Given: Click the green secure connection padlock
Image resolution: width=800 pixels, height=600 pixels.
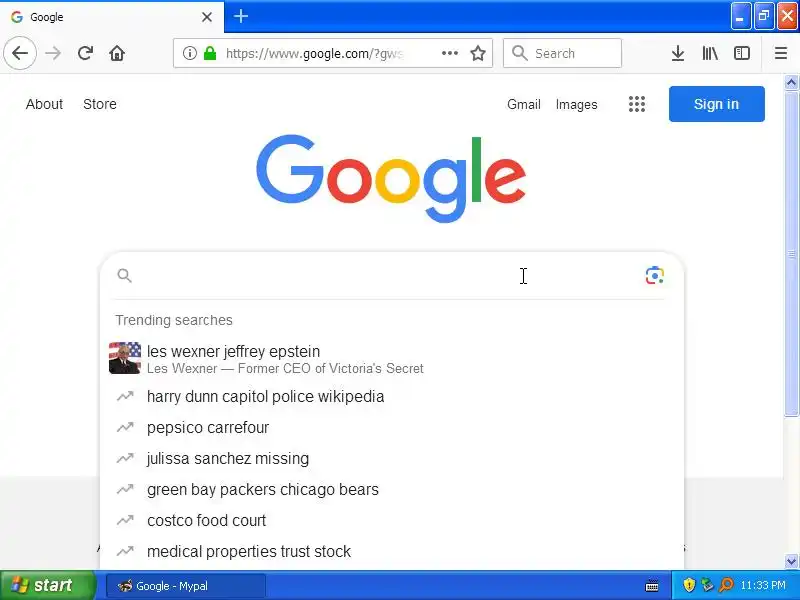Looking at the screenshot, I should pos(210,53).
